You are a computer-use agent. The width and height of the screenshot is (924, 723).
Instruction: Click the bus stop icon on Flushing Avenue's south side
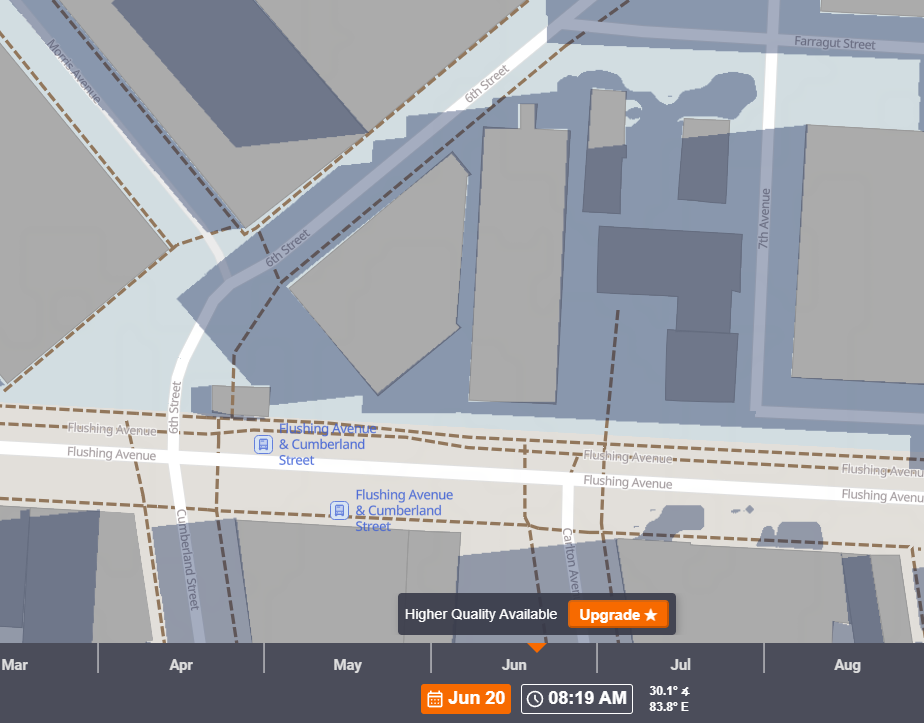pyautogui.click(x=339, y=510)
